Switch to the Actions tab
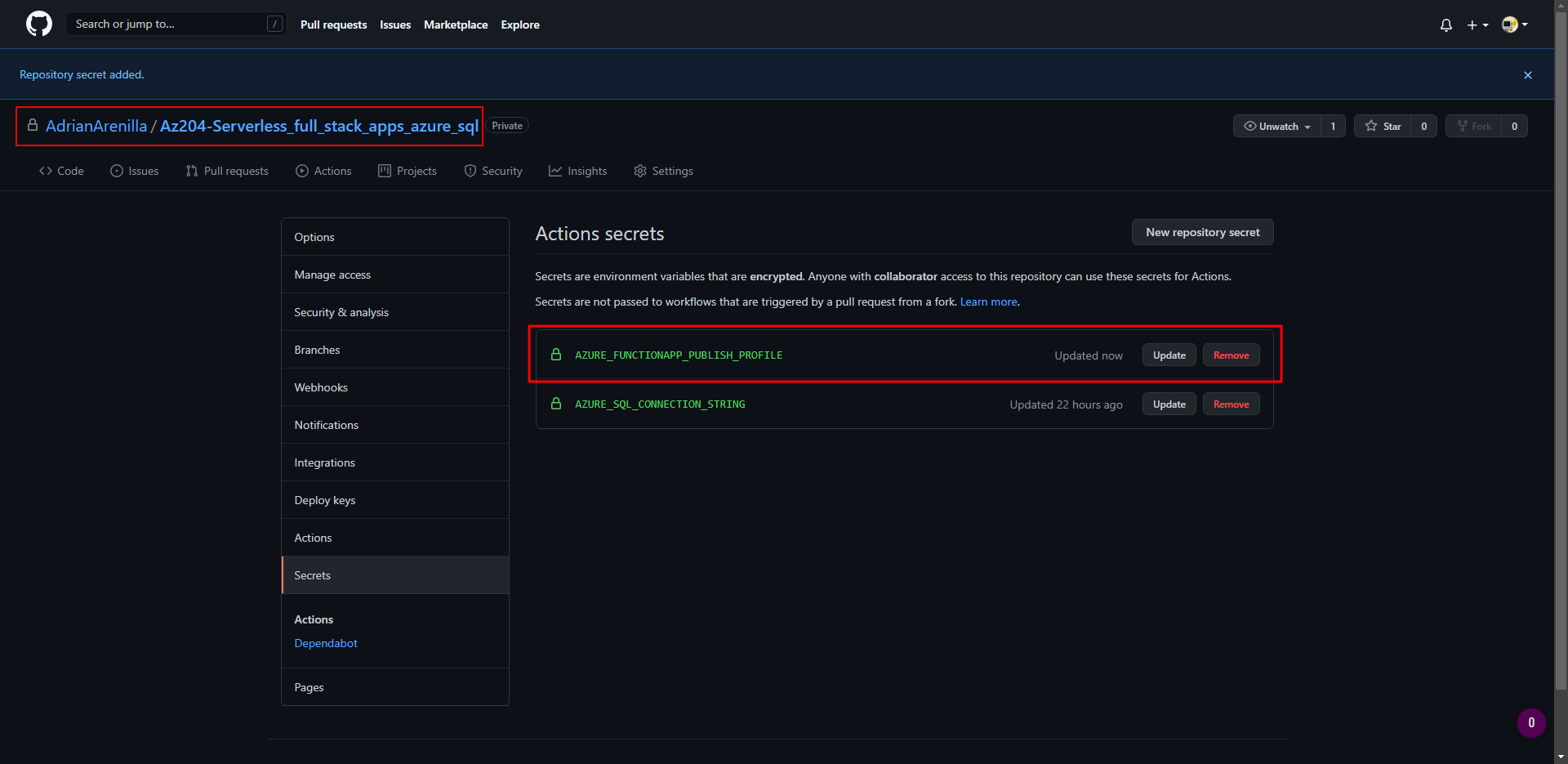The image size is (1568, 764). click(x=323, y=171)
